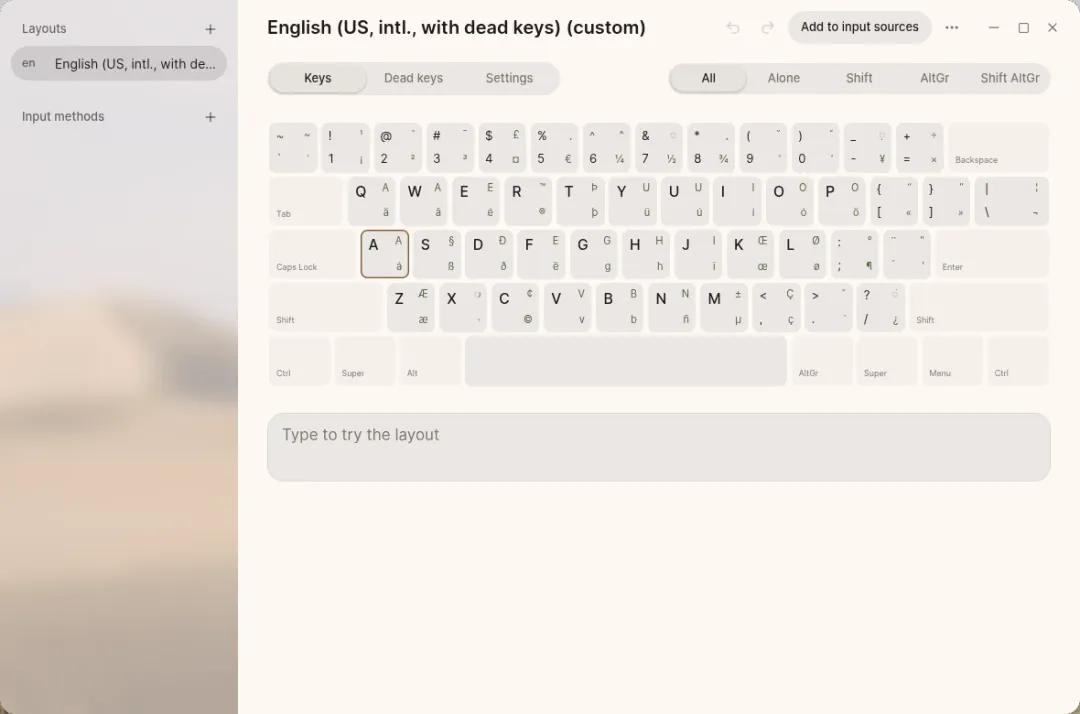
Task: Select the semicolon and colon key
Action: point(855,253)
